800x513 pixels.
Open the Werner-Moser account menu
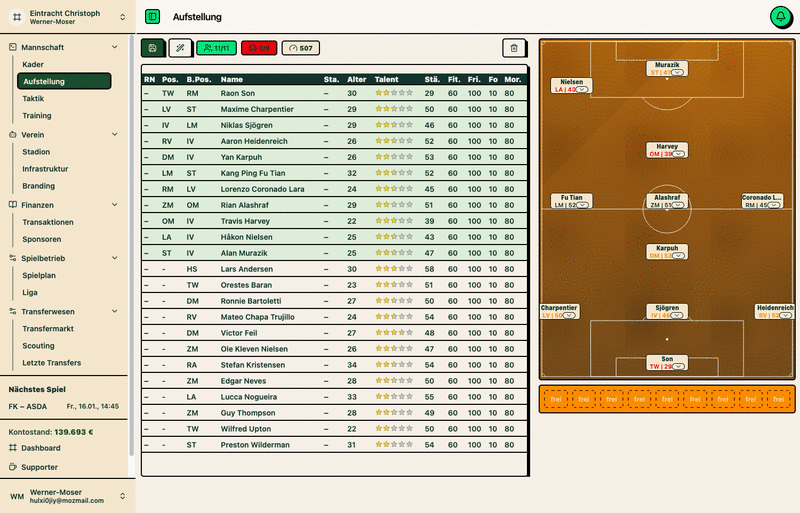coord(67,496)
